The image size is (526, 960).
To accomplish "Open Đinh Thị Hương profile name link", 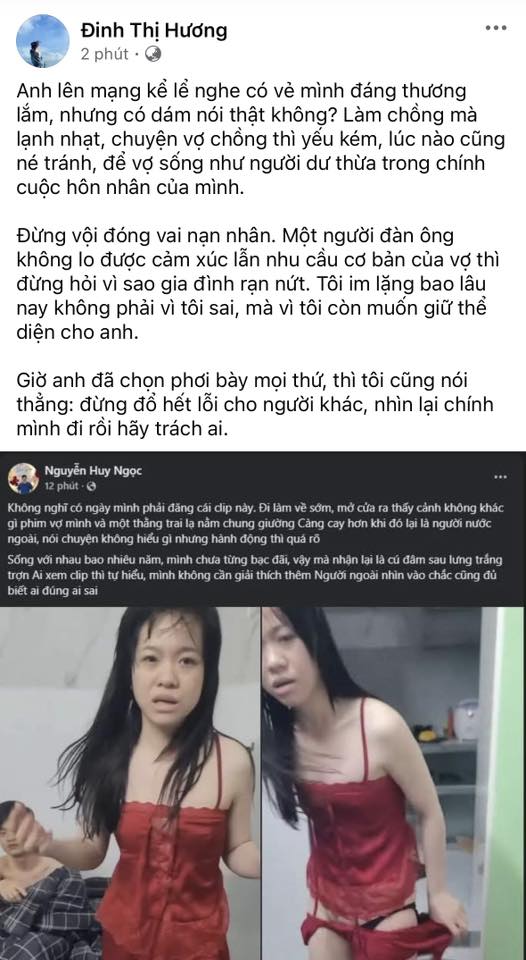I will (154, 30).
